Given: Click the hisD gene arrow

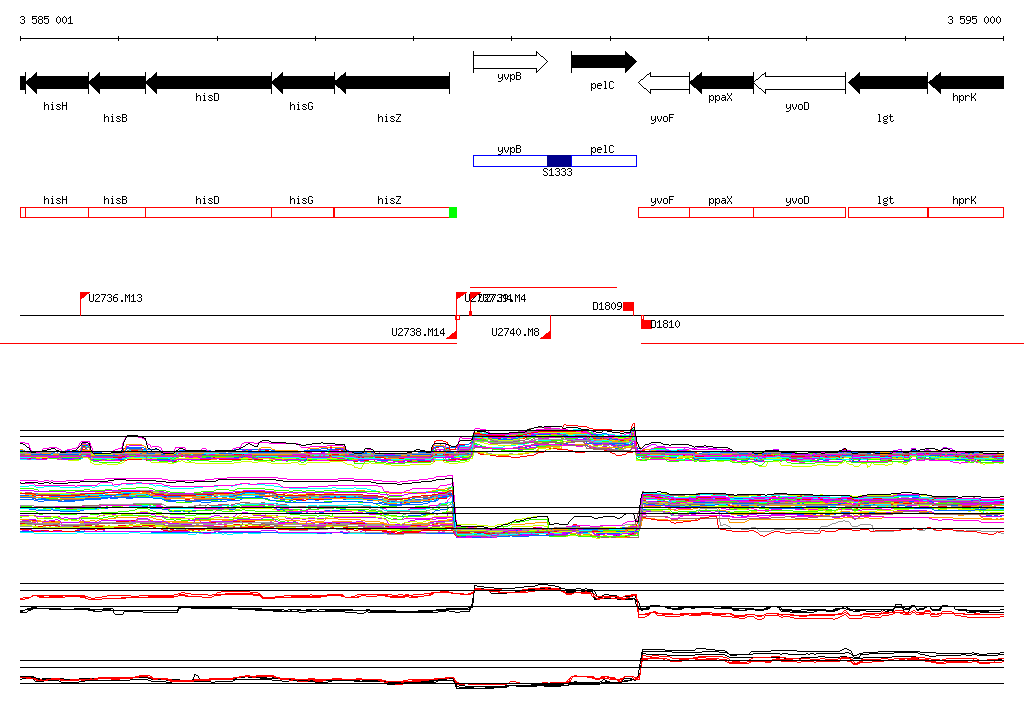Looking at the screenshot, I should coord(209,82).
